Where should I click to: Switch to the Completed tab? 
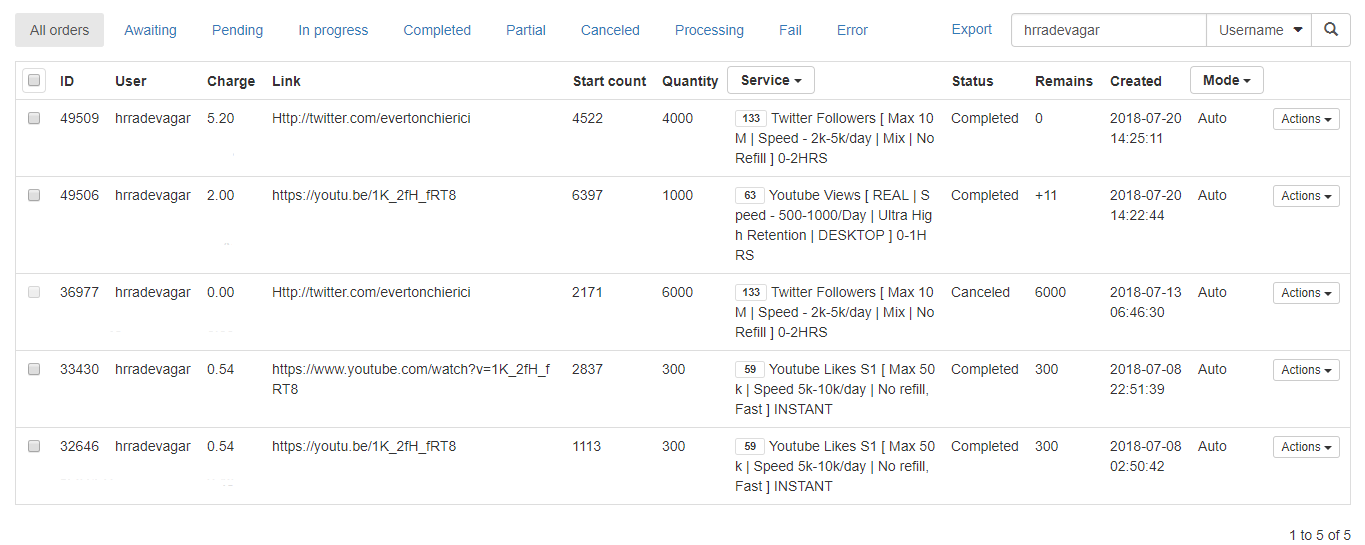point(437,30)
